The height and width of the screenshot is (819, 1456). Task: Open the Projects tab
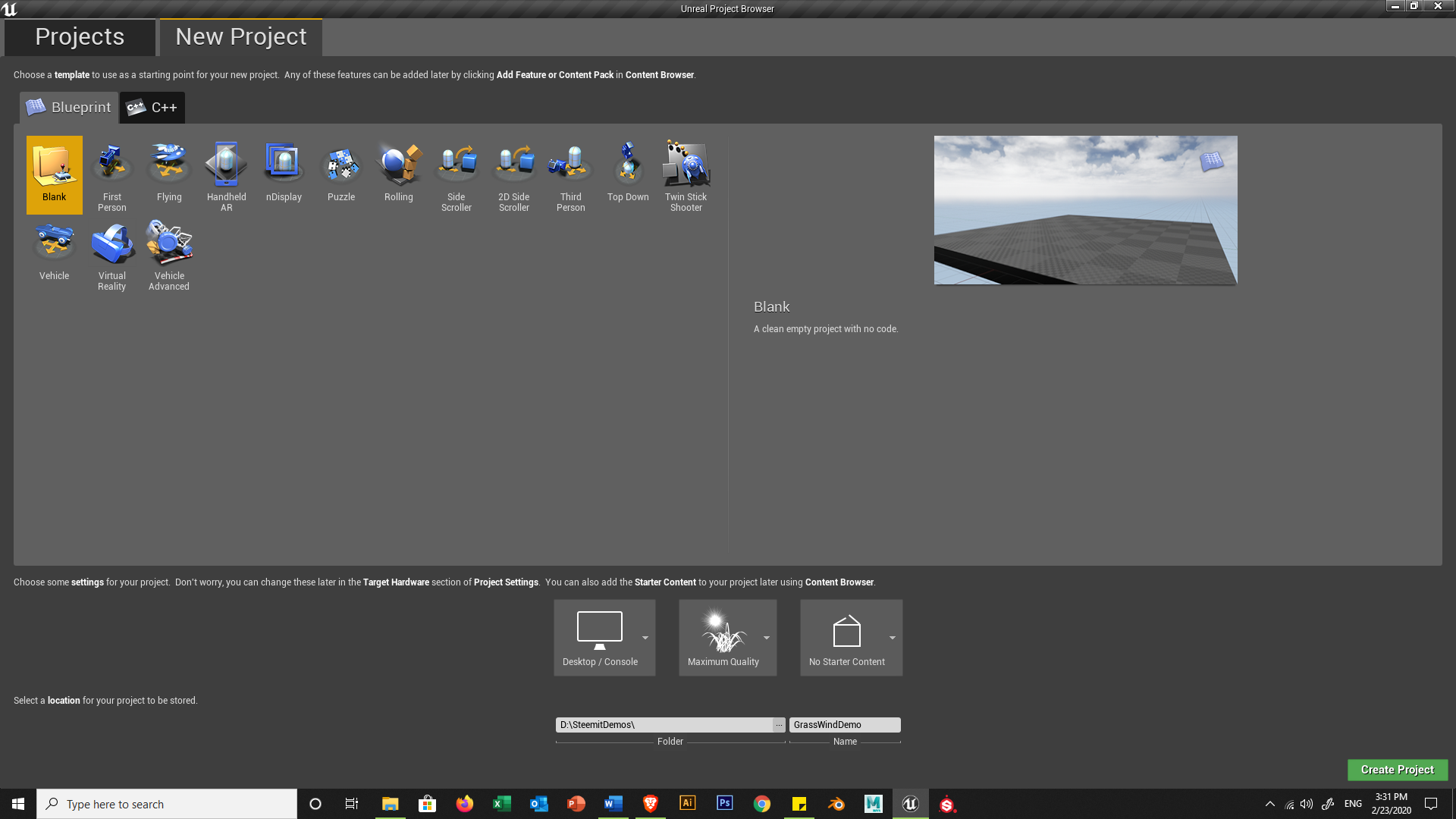(x=80, y=36)
